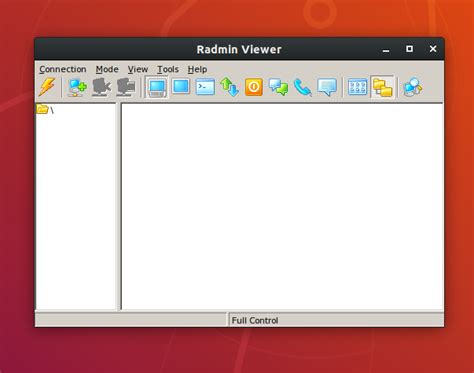Add a new connection with the plus computer icon
The height and width of the screenshot is (373, 474).
click(x=77, y=87)
